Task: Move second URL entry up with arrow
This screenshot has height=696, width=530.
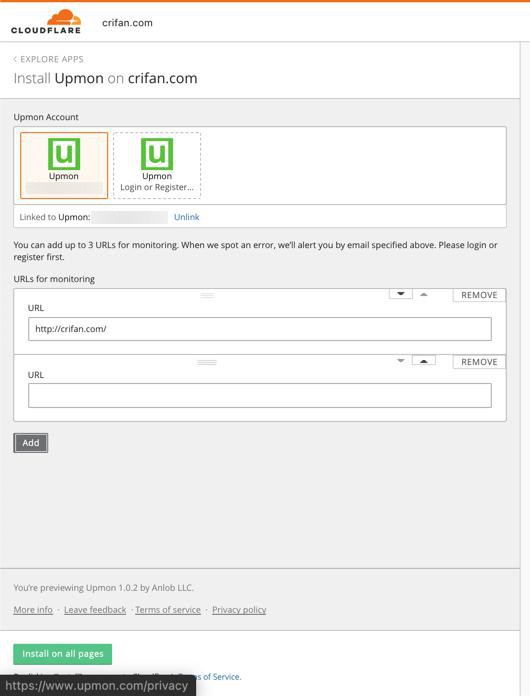Action: click(424, 360)
